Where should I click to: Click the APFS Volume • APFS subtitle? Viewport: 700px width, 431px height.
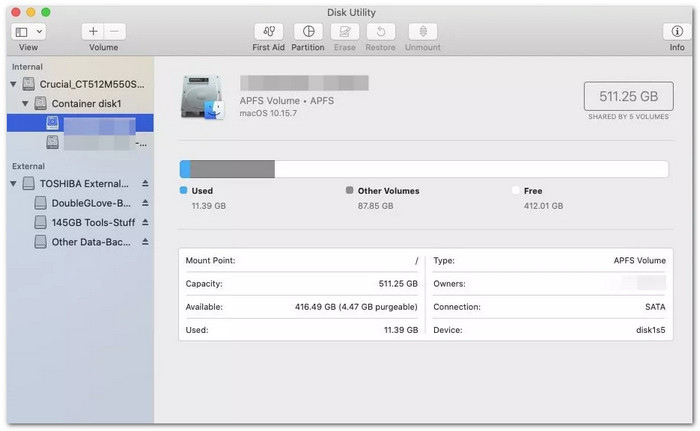287,101
